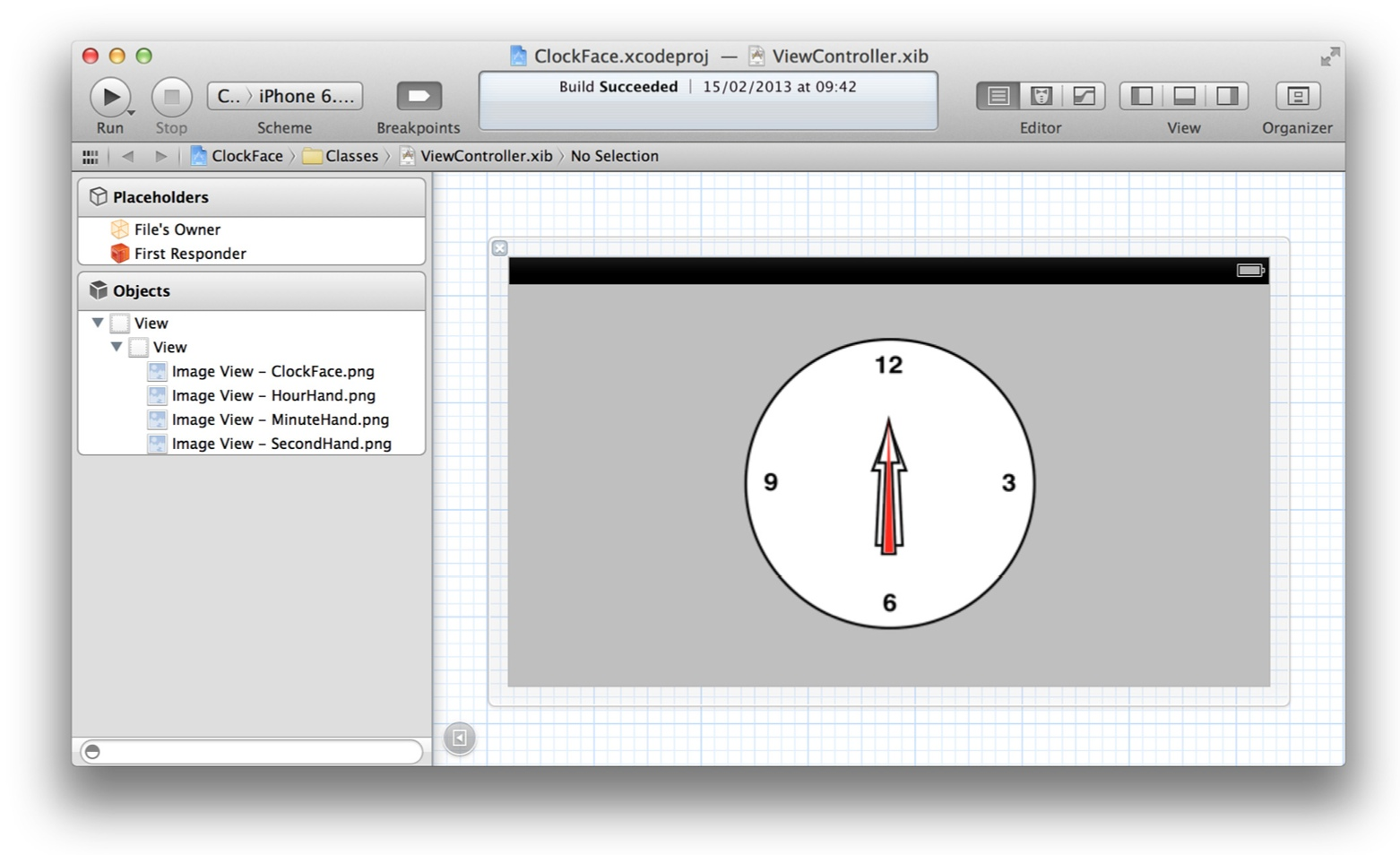Screen dimensions: 1400x855
Task: Open the scheme dropdown showing iPhone 6
Action: 285,96
